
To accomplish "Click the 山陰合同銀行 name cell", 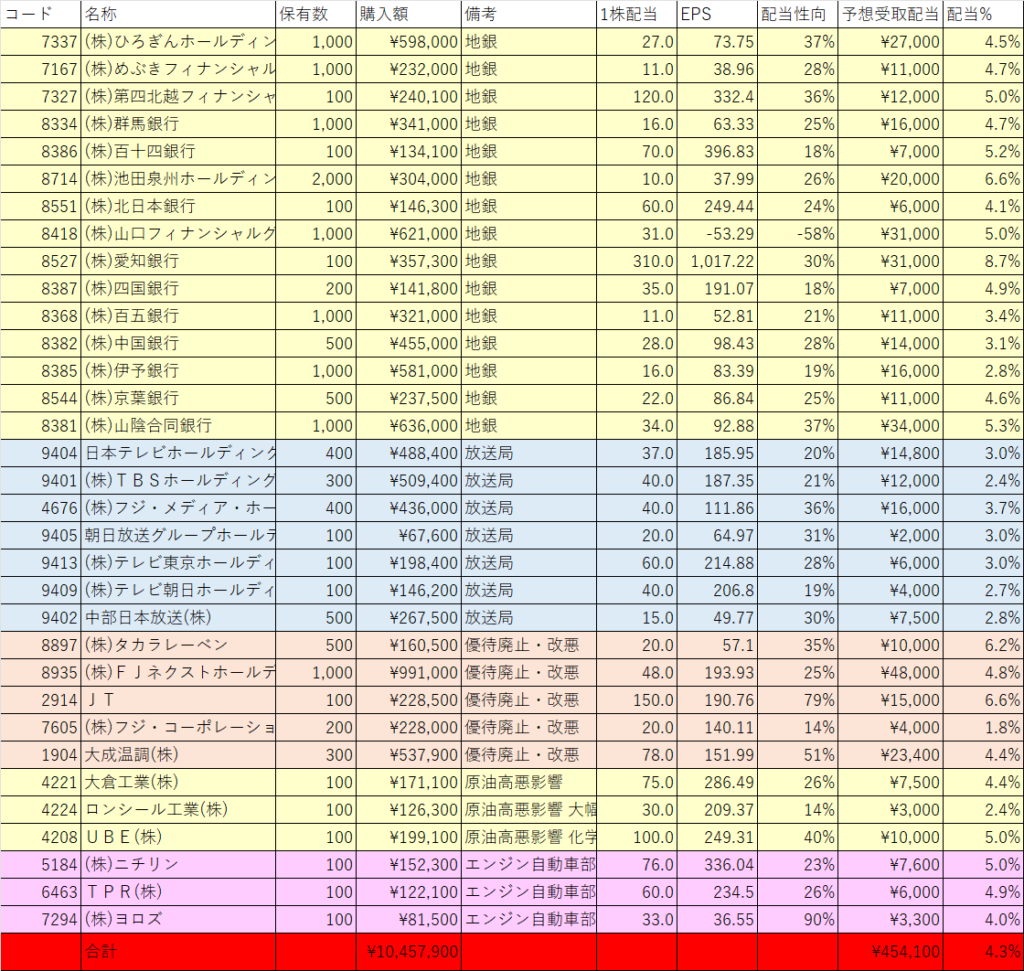I will (179, 426).
